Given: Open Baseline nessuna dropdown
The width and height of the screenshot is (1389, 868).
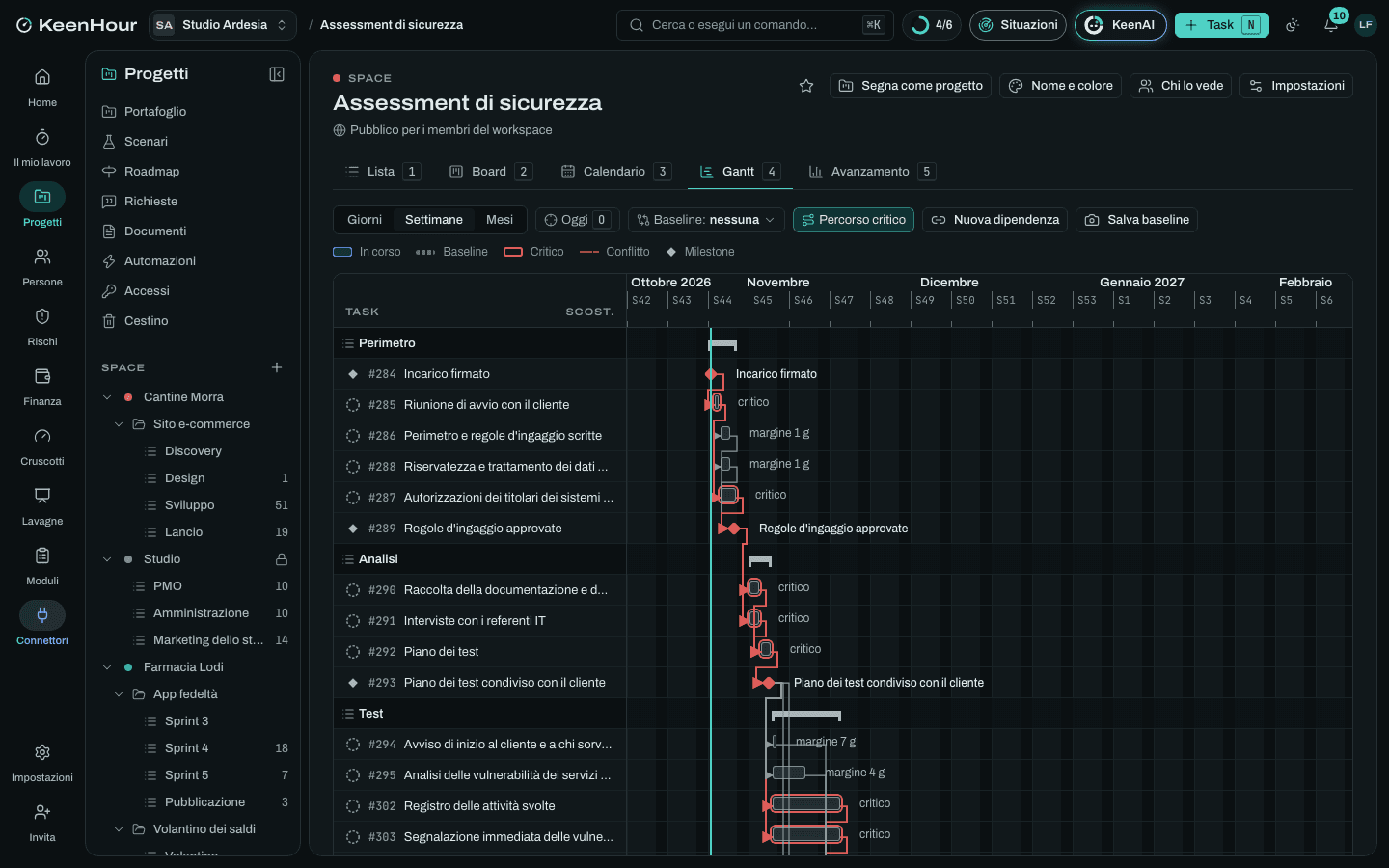Looking at the screenshot, I should point(706,220).
